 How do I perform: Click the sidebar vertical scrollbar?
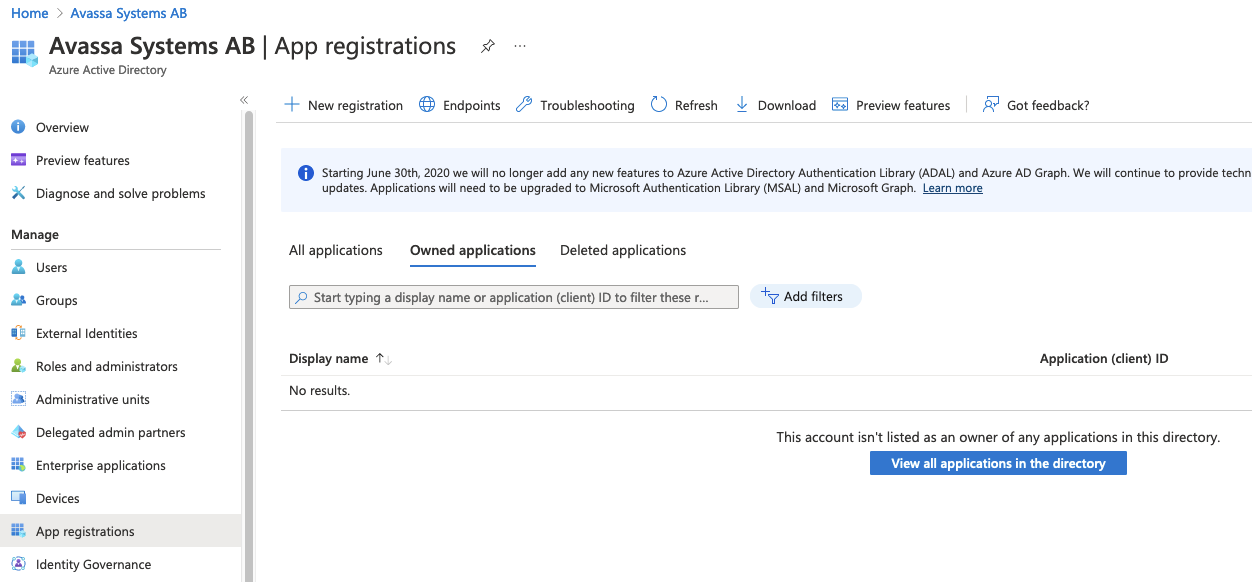249,345
